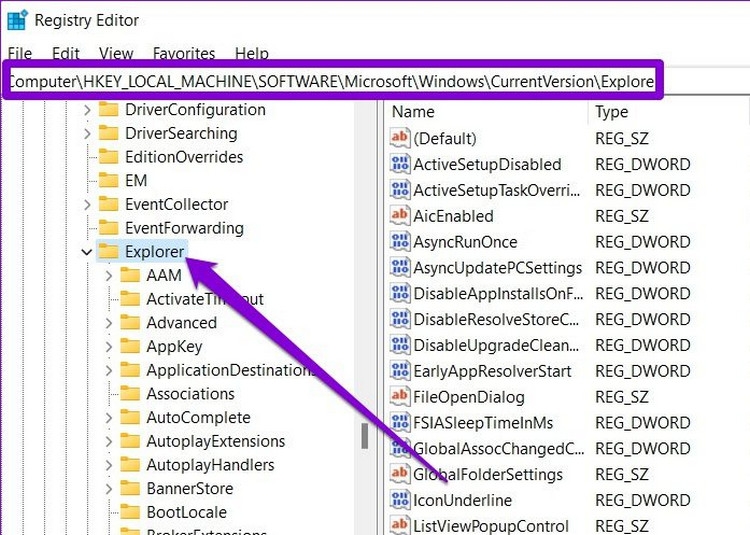Select the BannerStore subkey
The width and height of the screenshot is (750, 535).
(x=190, y=489)
